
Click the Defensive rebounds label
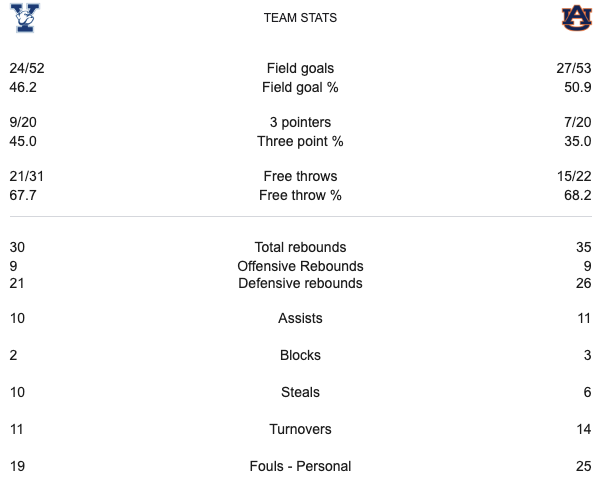click(x=300, y=284)
